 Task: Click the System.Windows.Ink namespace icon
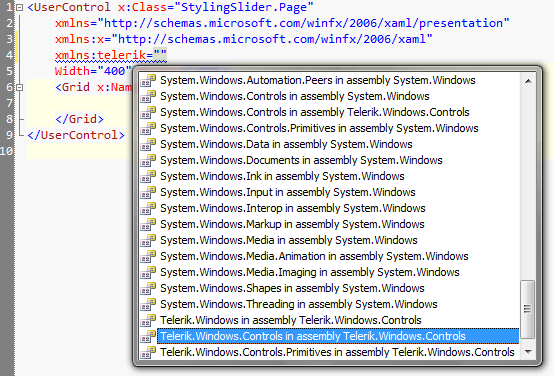point(148,176)
